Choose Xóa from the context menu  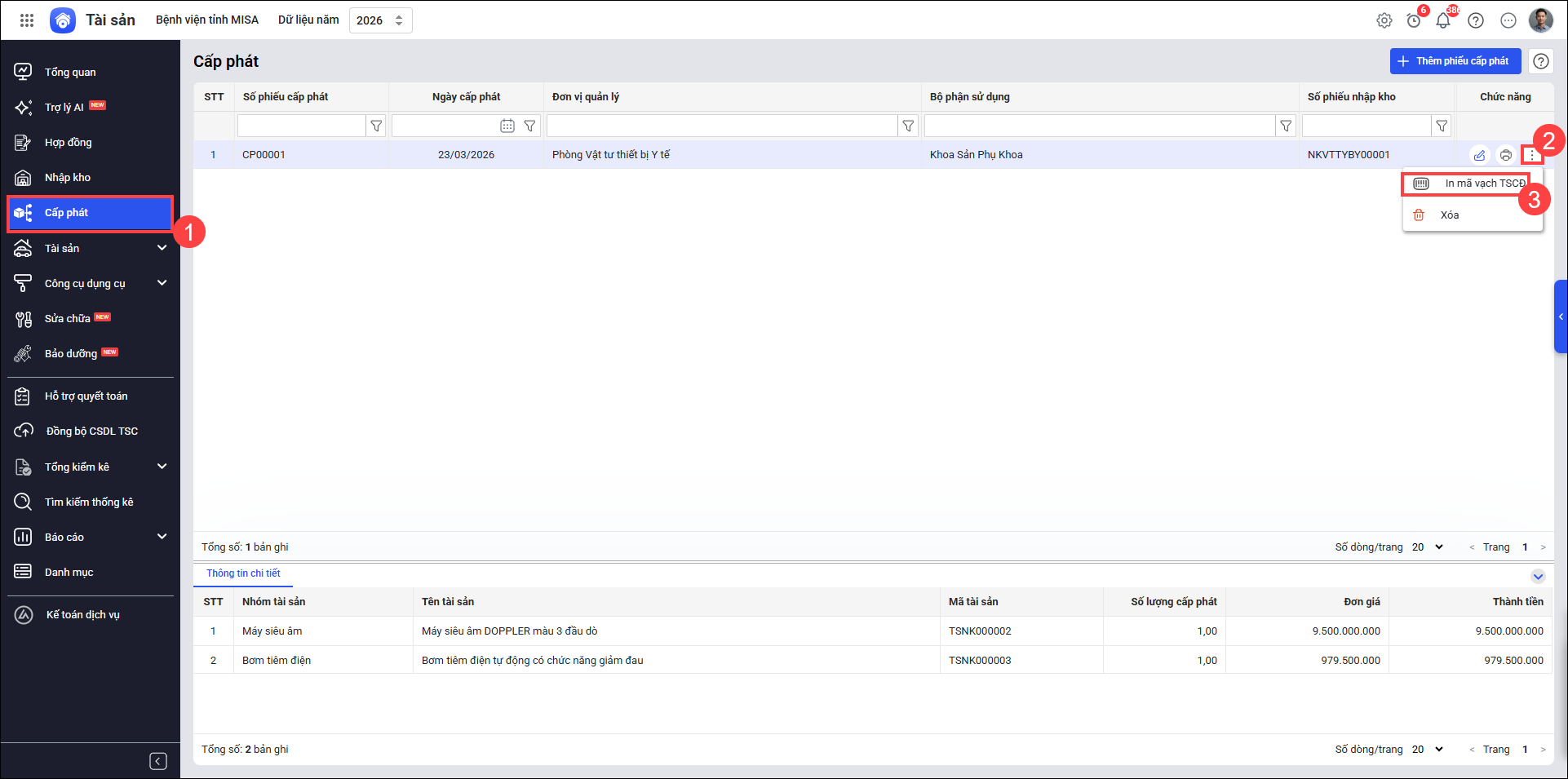pos(1449,215)
